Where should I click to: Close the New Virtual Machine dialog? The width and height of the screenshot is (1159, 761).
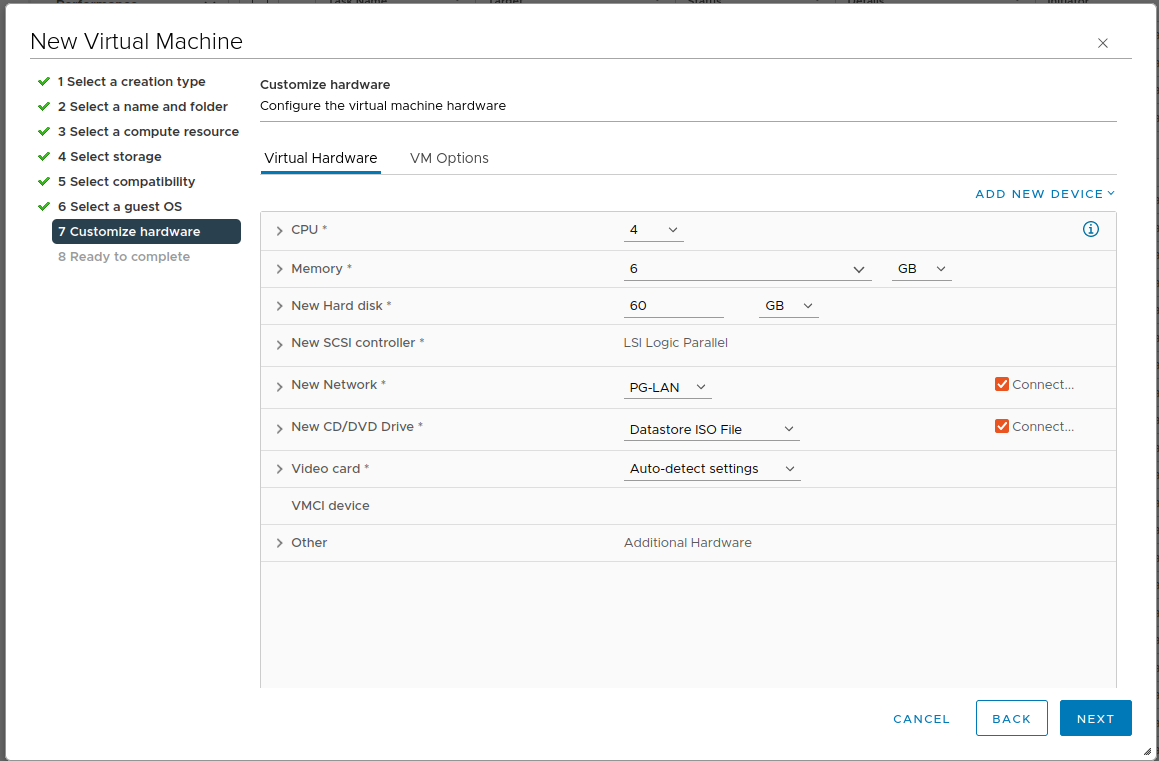[1102, 43]
